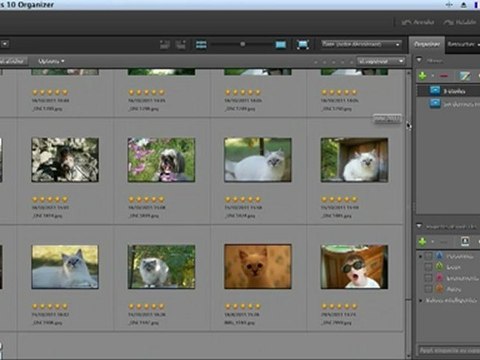Open the Options dropdown menu
480x360 pixels.
[x=51, y=61]
